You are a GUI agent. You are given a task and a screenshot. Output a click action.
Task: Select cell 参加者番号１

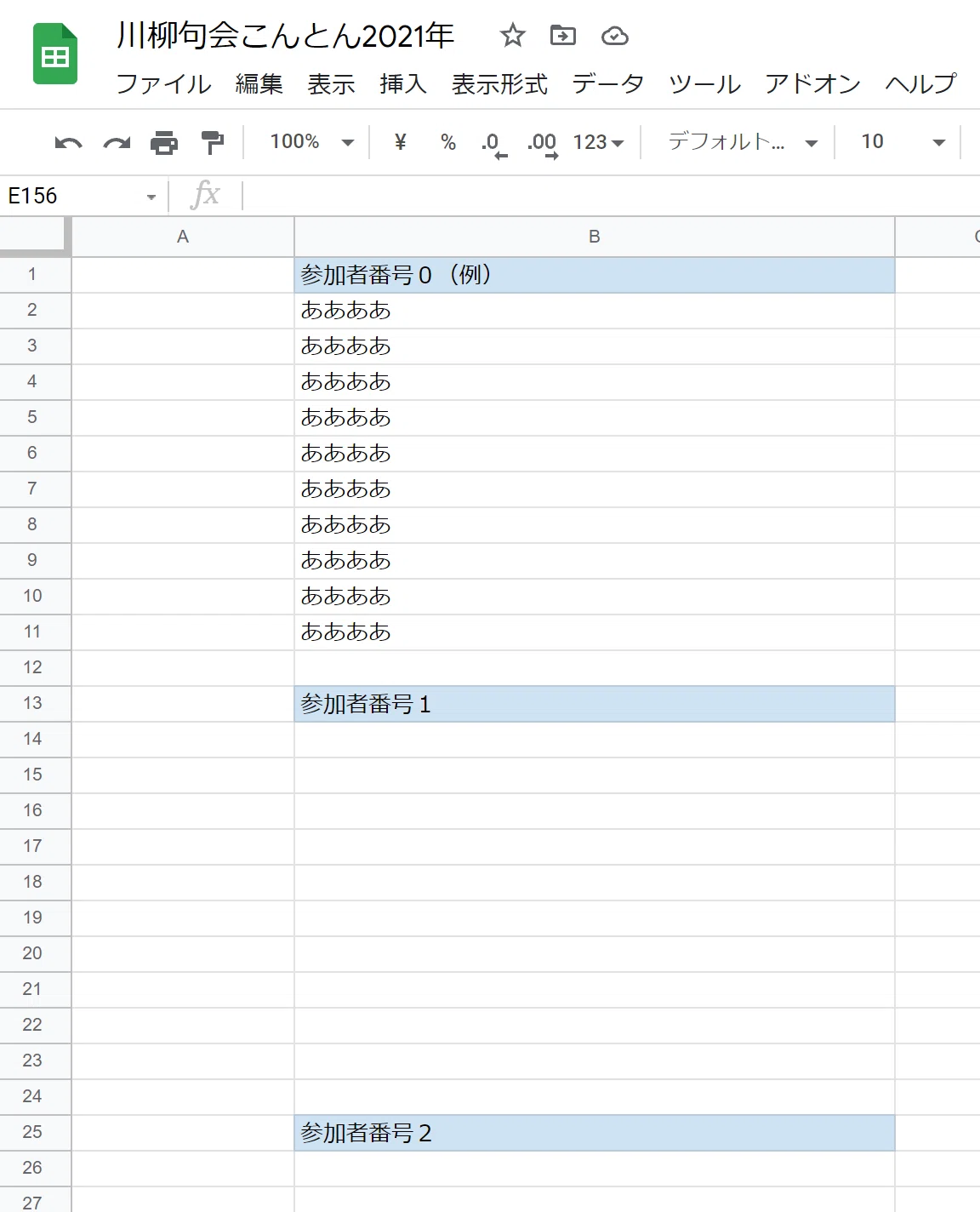pos(595,704)
